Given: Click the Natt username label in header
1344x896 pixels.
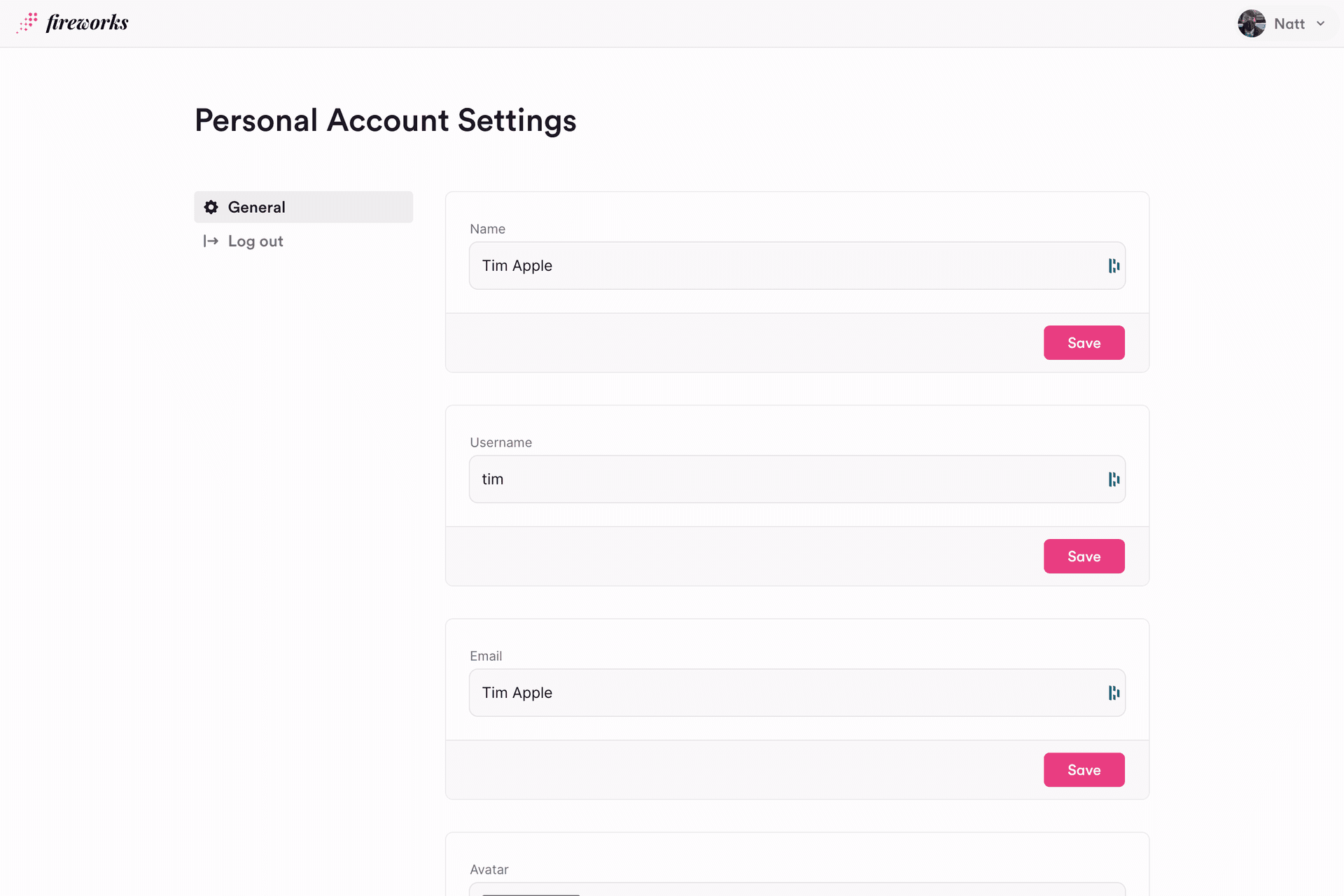Looking at the screenshot, I should tap(1289, 24).
